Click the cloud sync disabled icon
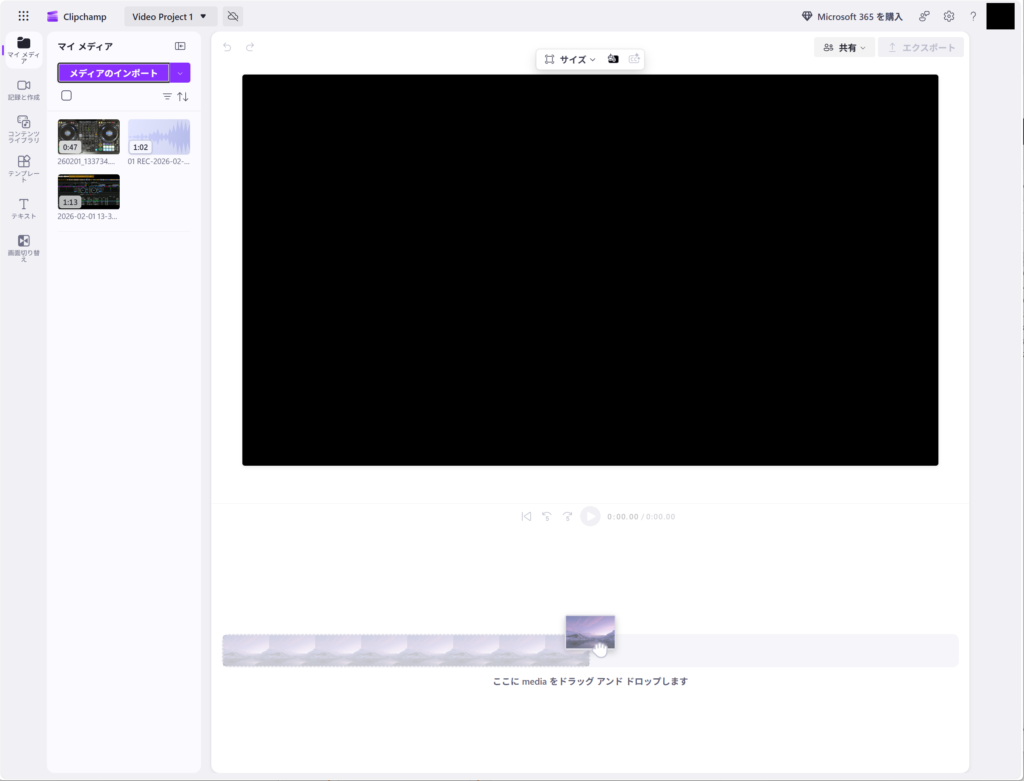1024x781 pixels. tap(232, 17)
